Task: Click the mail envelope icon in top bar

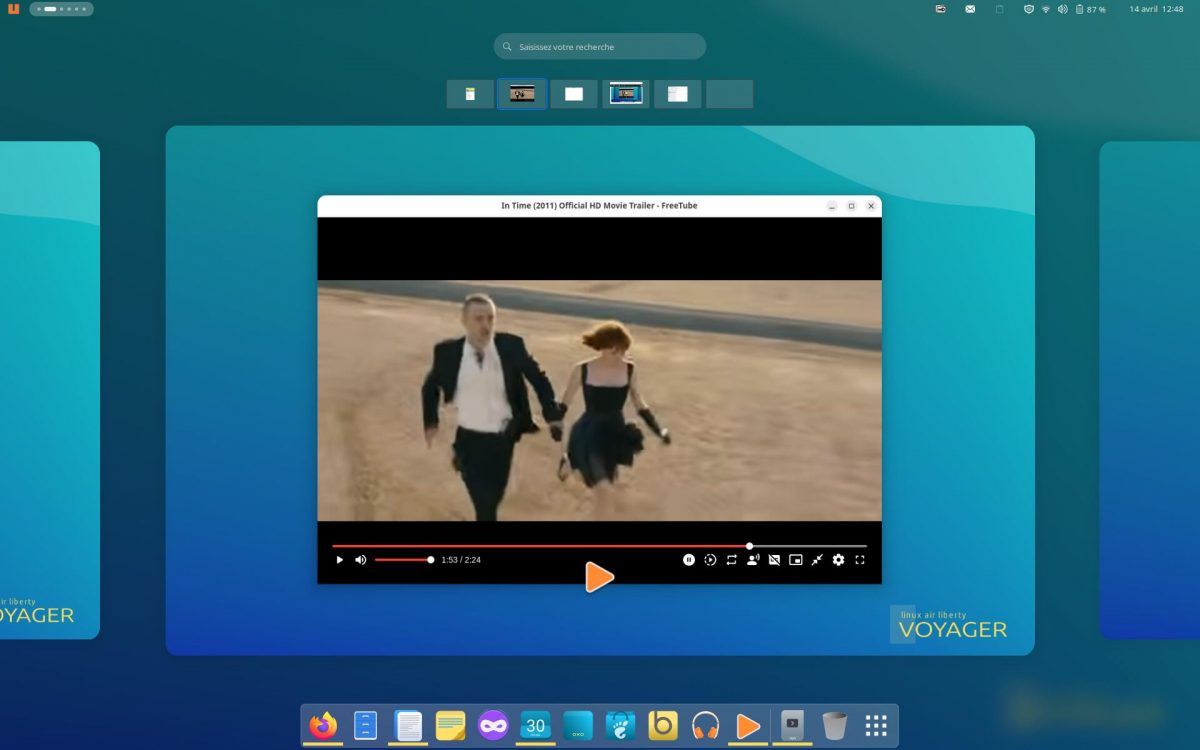Action: click(x=970, y=9)
